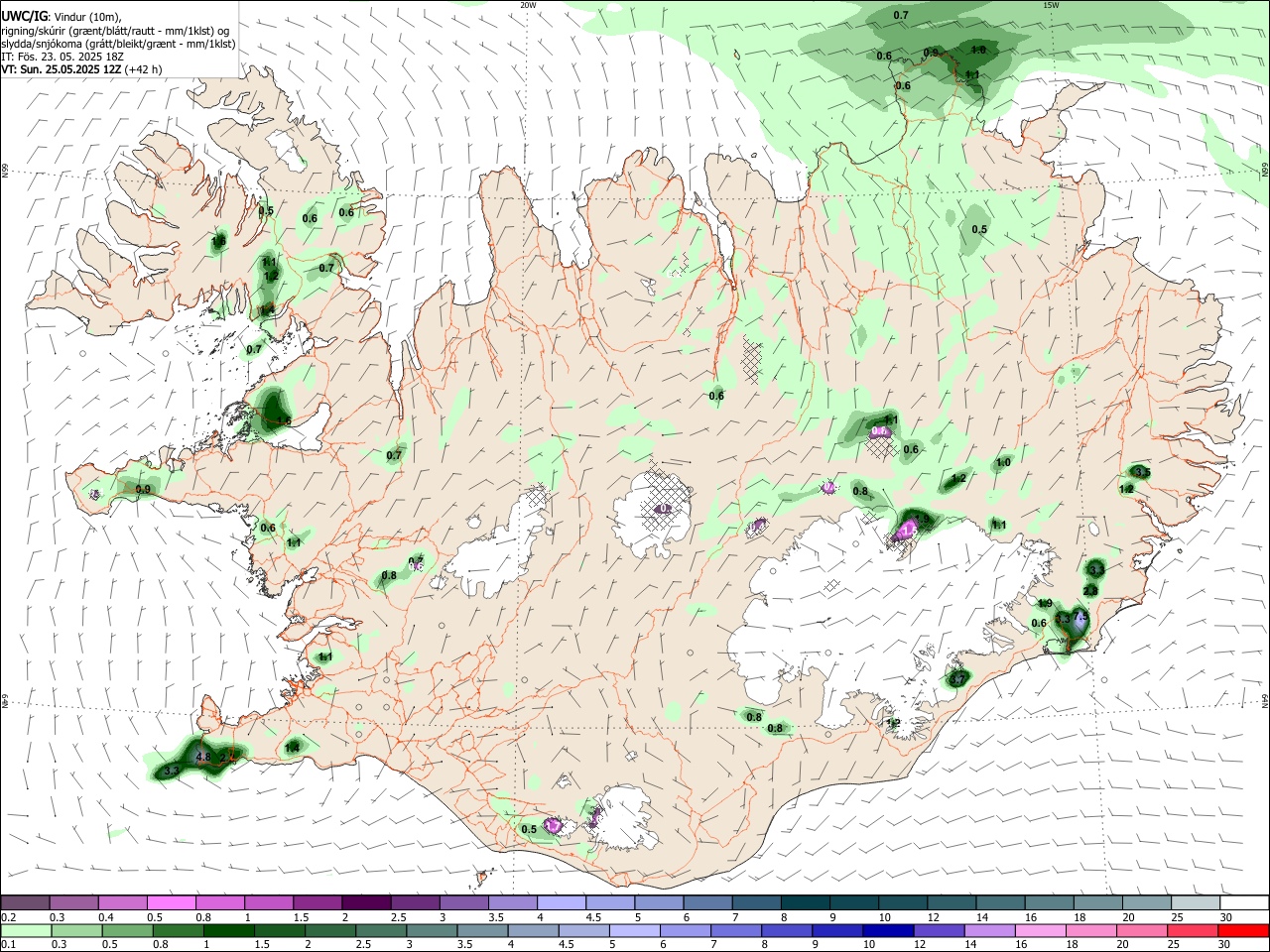Click the palest green 0.1 rain scale swatch
1270x952 pixels.
click(26, 930)
